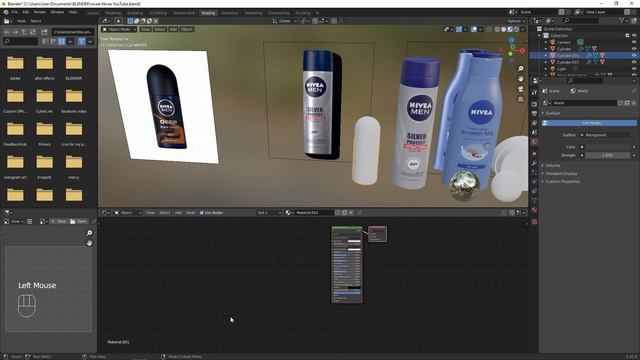Open the viewport Options dropdown
Screen dimensions: 640x360
click(516, 21)
